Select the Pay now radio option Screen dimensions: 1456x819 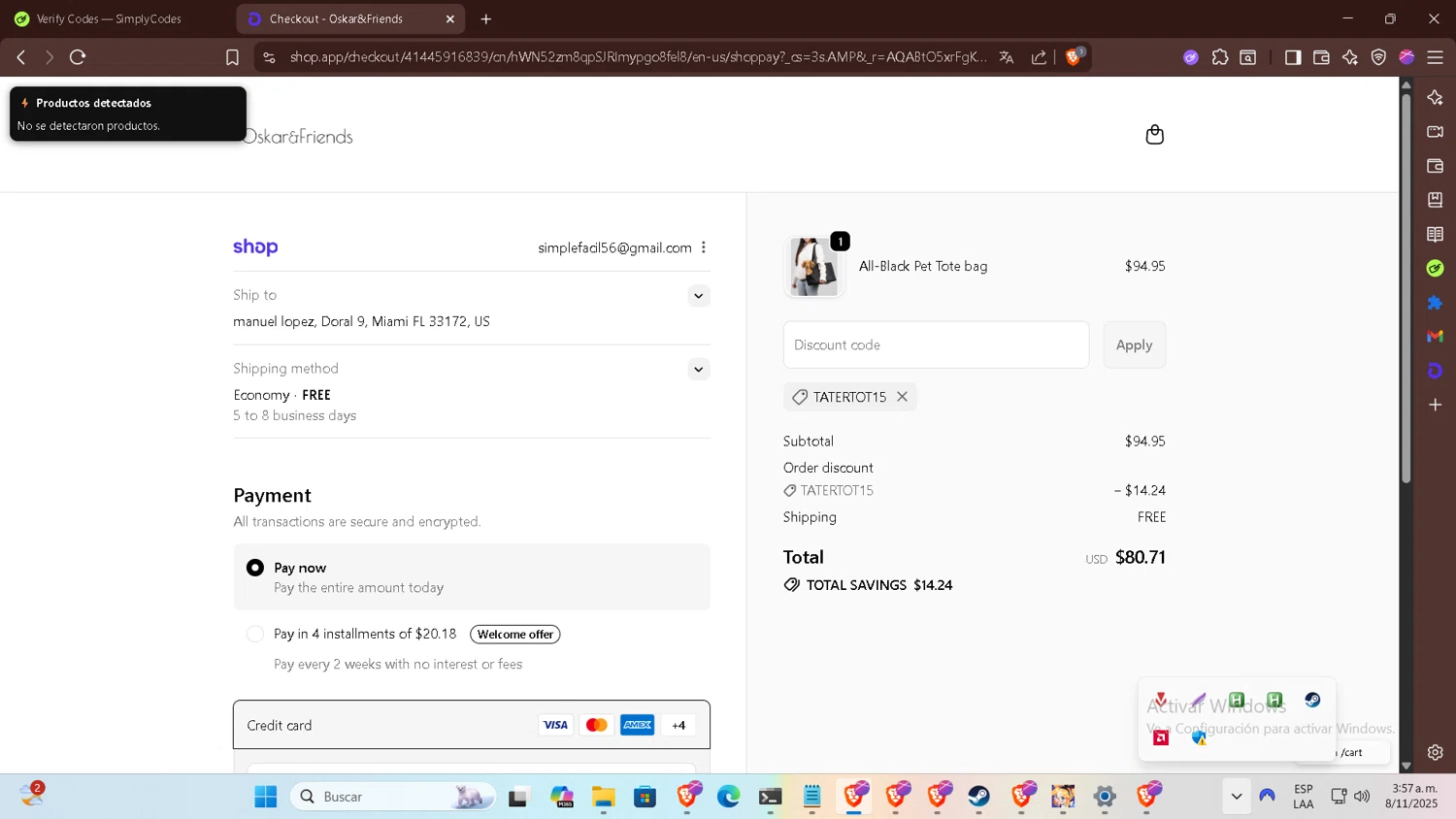point(255,568)
